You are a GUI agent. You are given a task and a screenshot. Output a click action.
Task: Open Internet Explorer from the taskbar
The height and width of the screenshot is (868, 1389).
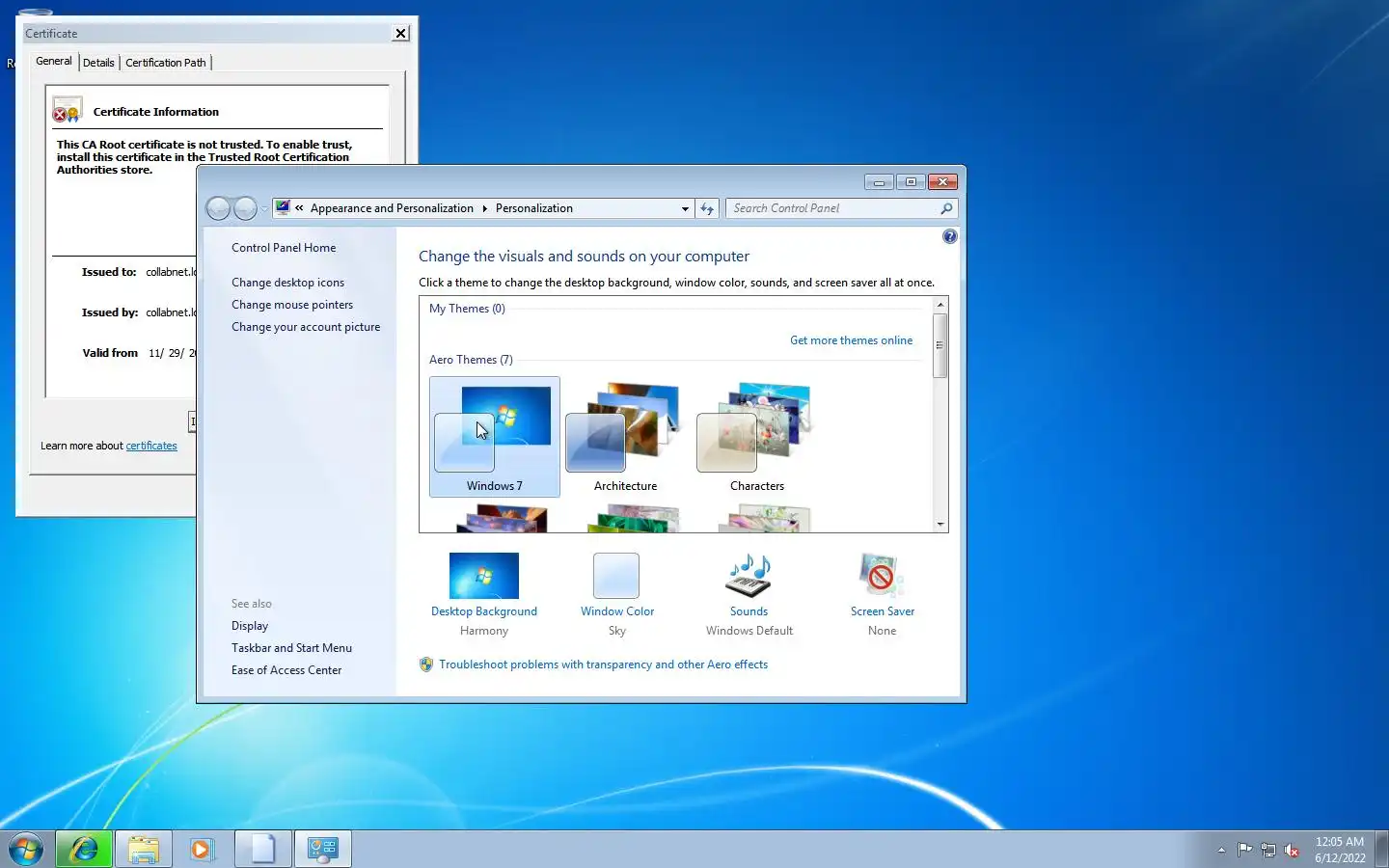point(84,850)
